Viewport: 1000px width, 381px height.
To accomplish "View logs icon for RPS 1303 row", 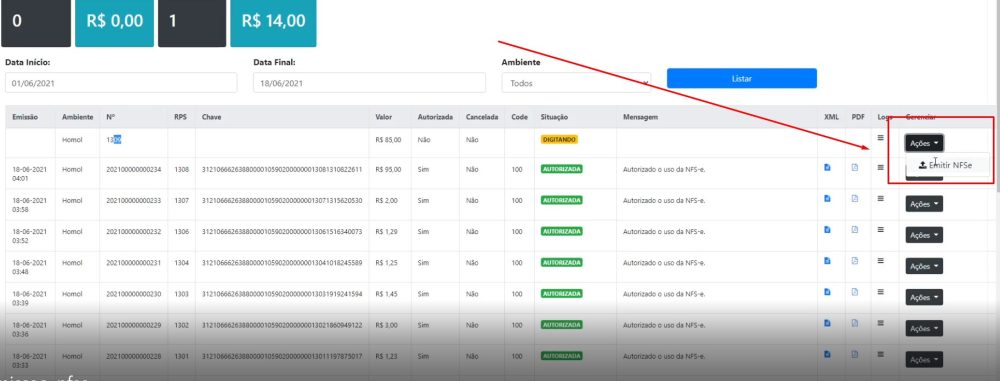I will coord(881,292).
